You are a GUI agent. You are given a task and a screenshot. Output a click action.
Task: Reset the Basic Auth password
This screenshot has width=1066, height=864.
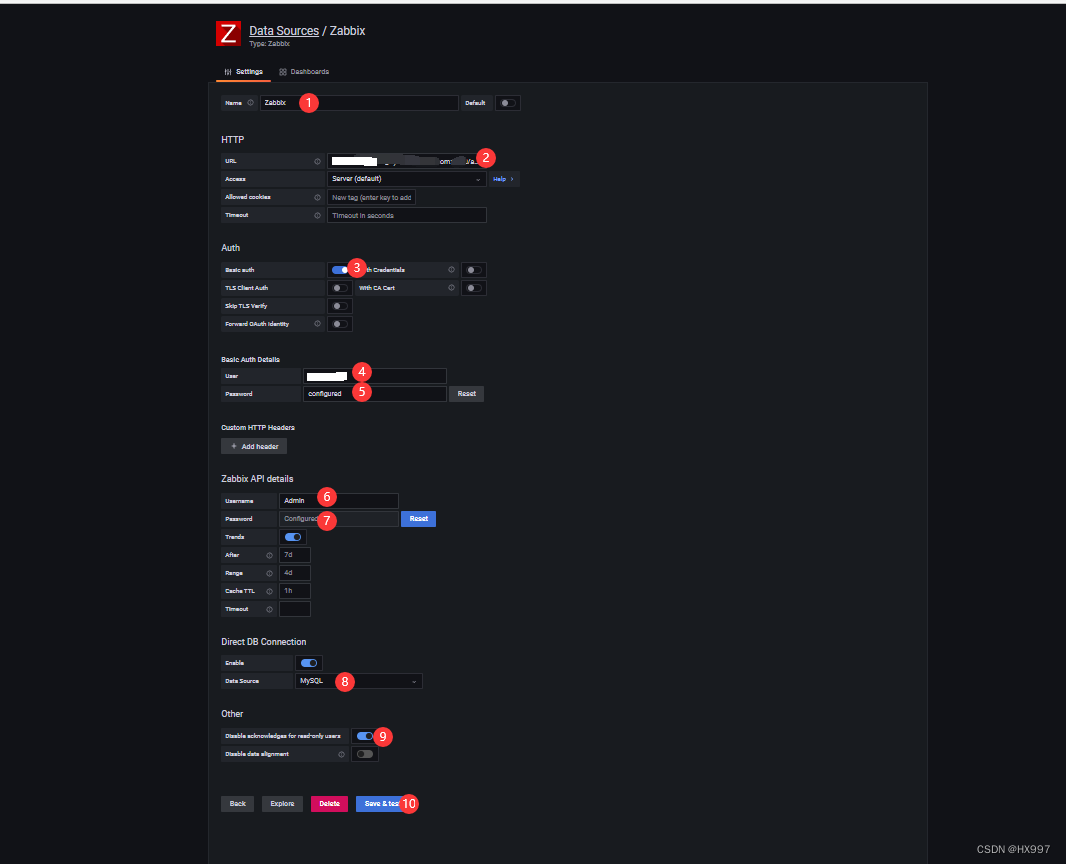pyautogui.click(x=466, y=394)
